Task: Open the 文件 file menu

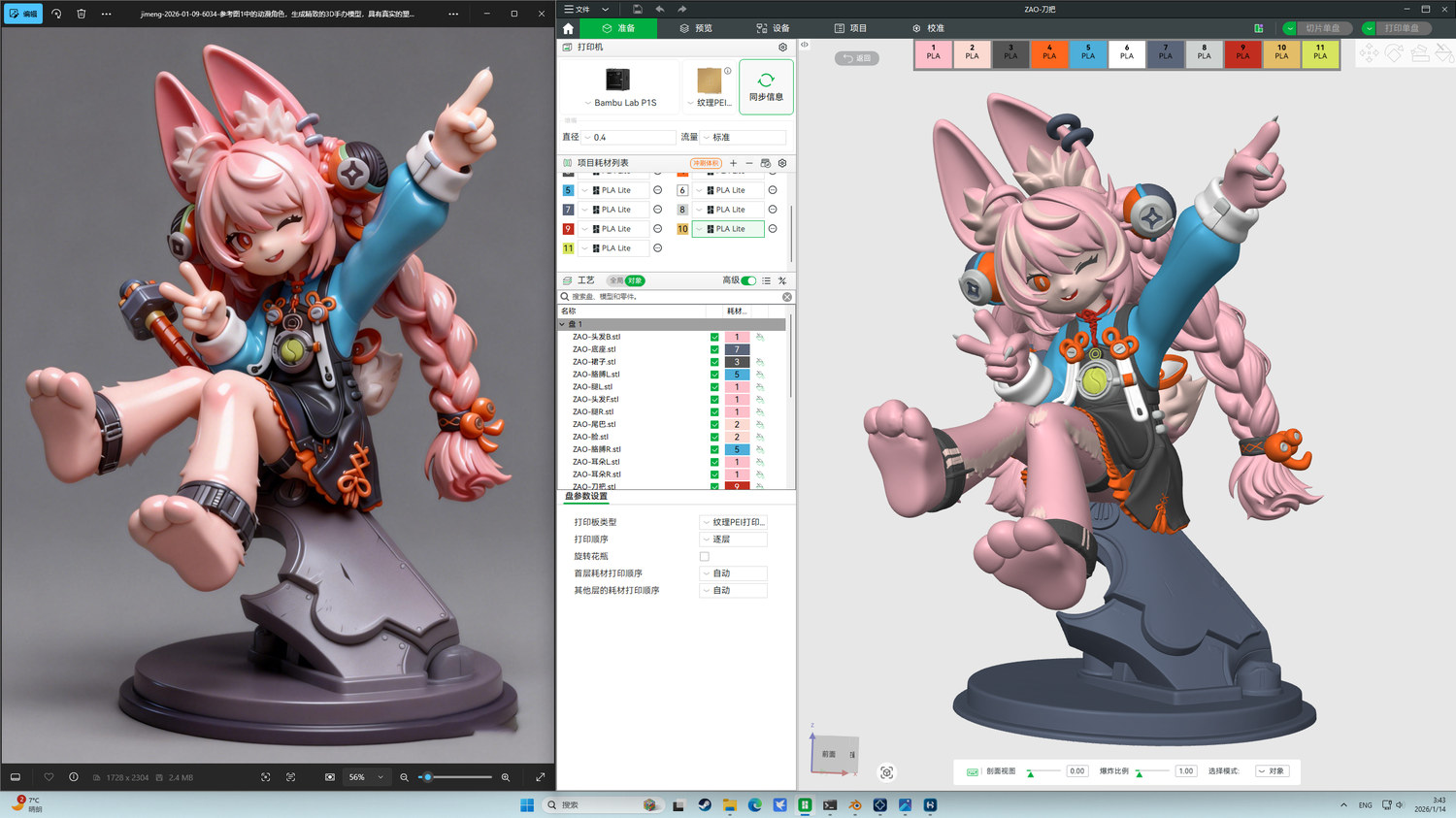Action: (578, 9)
